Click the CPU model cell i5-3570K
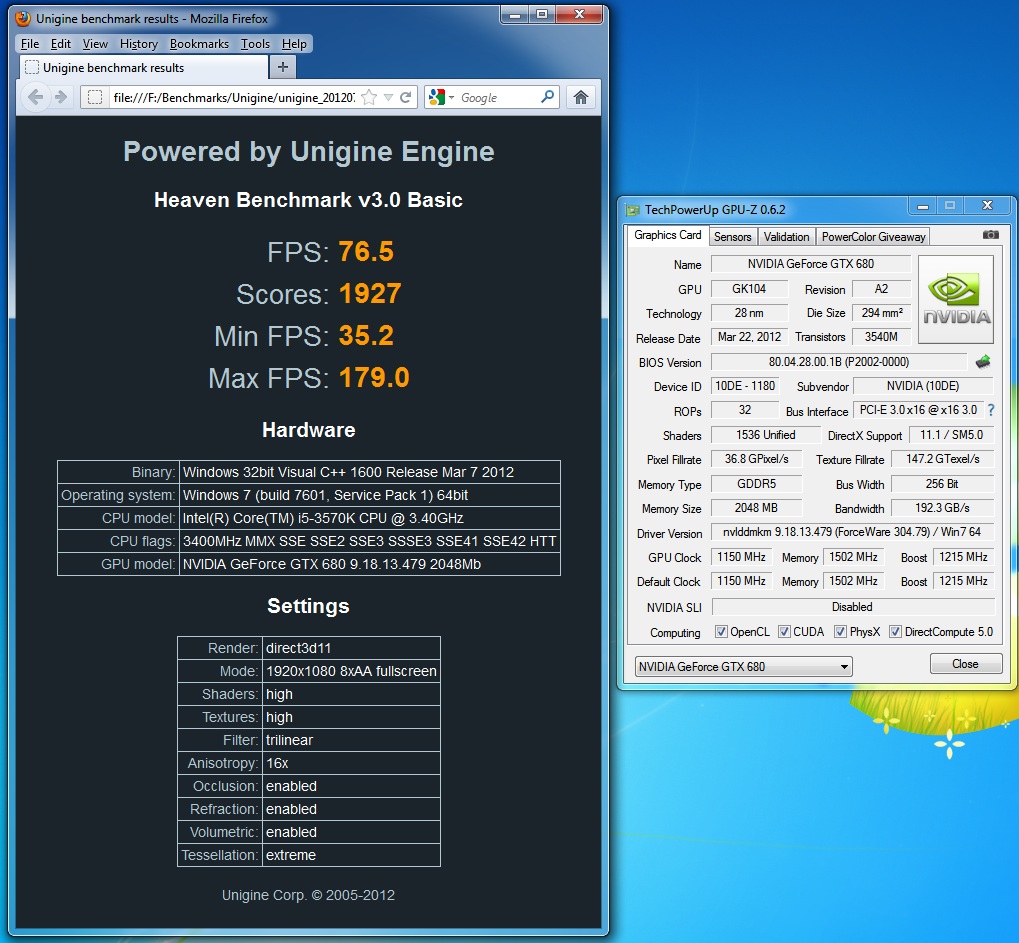Screen dimensions: 1019x943 (x=370, y=518)
